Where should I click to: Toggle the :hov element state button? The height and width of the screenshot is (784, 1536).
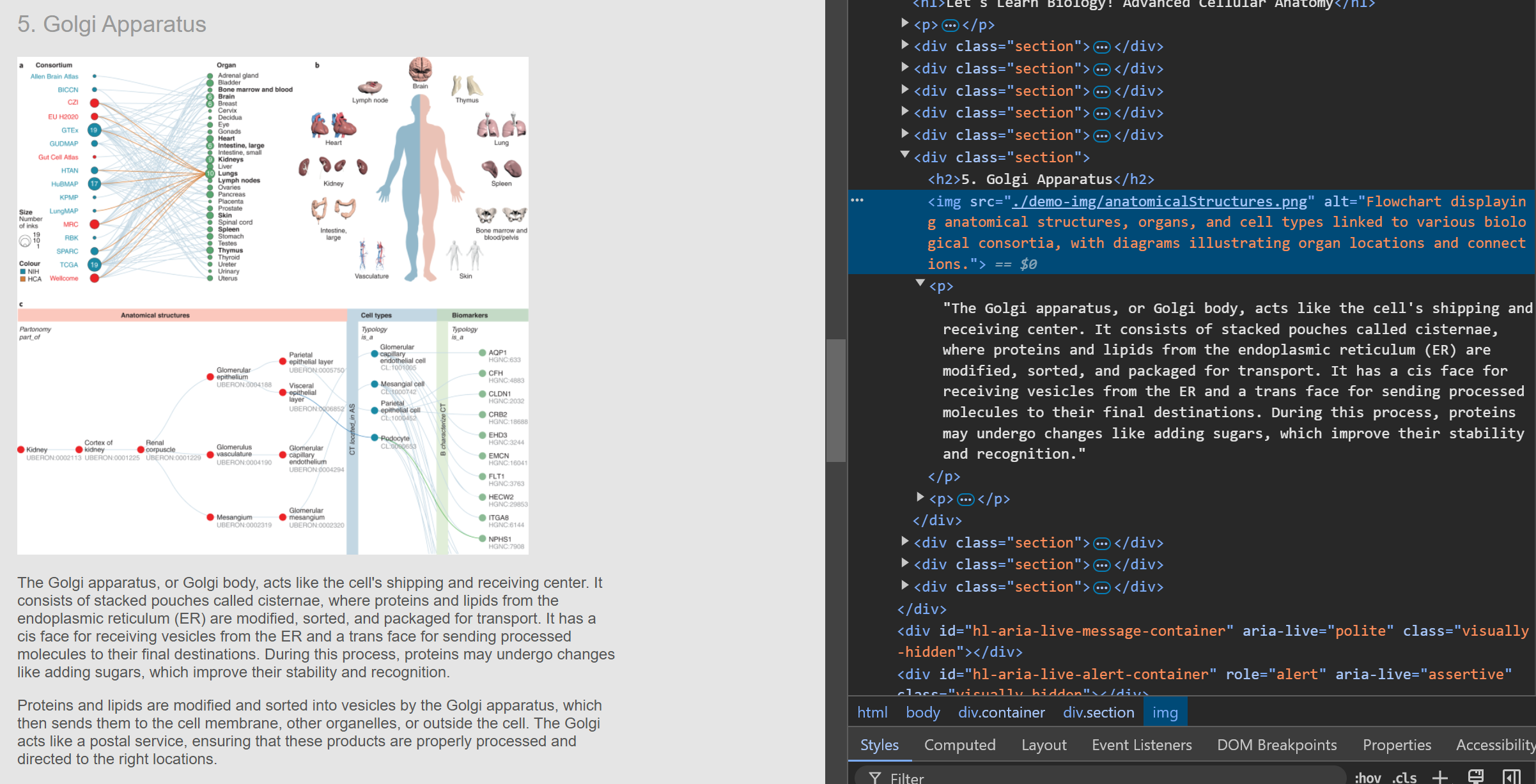(1367, 778)
